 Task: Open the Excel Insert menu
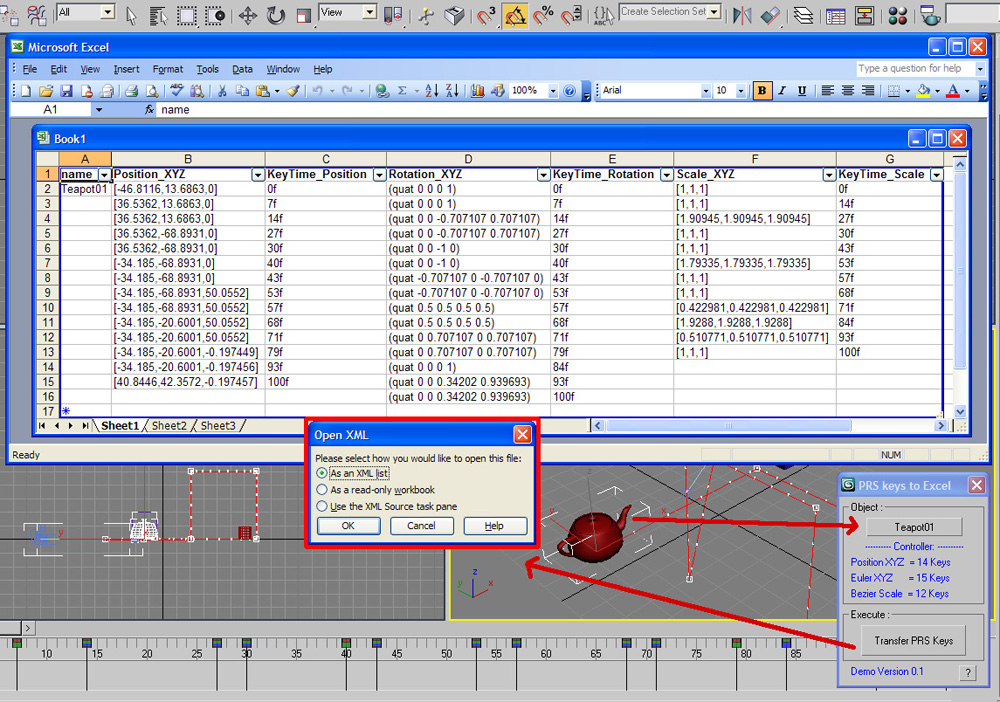[x=126, y=69]
